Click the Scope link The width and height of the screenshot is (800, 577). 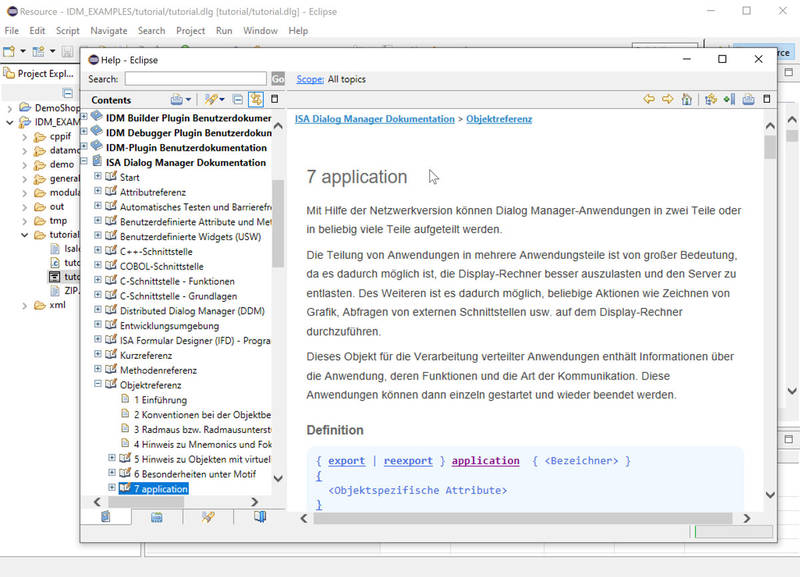click(310, 79)
